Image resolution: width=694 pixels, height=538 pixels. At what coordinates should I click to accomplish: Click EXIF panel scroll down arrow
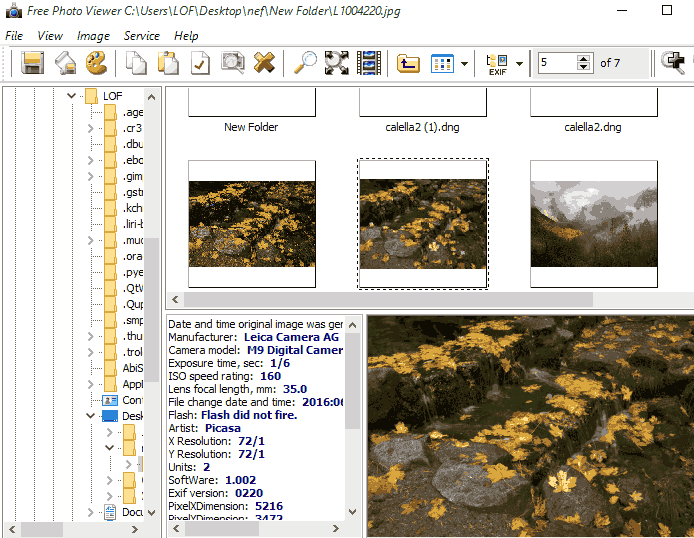point(352,512)
